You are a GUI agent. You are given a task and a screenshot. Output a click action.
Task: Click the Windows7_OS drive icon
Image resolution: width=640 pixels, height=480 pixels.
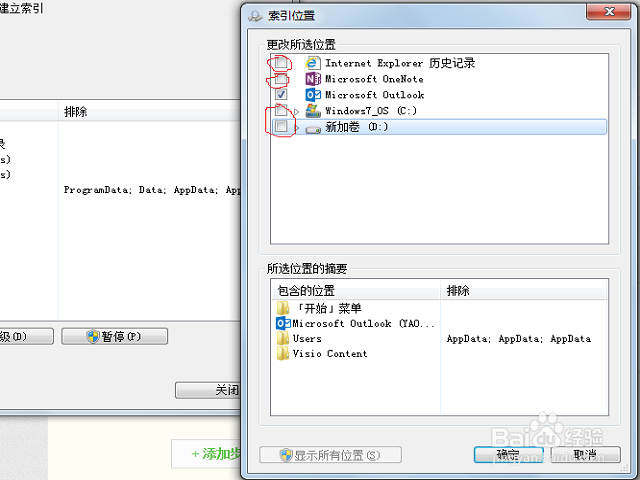click(313, 111)
